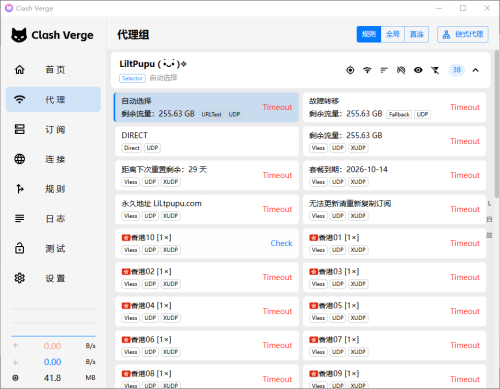Click Check on the 香港10 node

click(281, 243)
